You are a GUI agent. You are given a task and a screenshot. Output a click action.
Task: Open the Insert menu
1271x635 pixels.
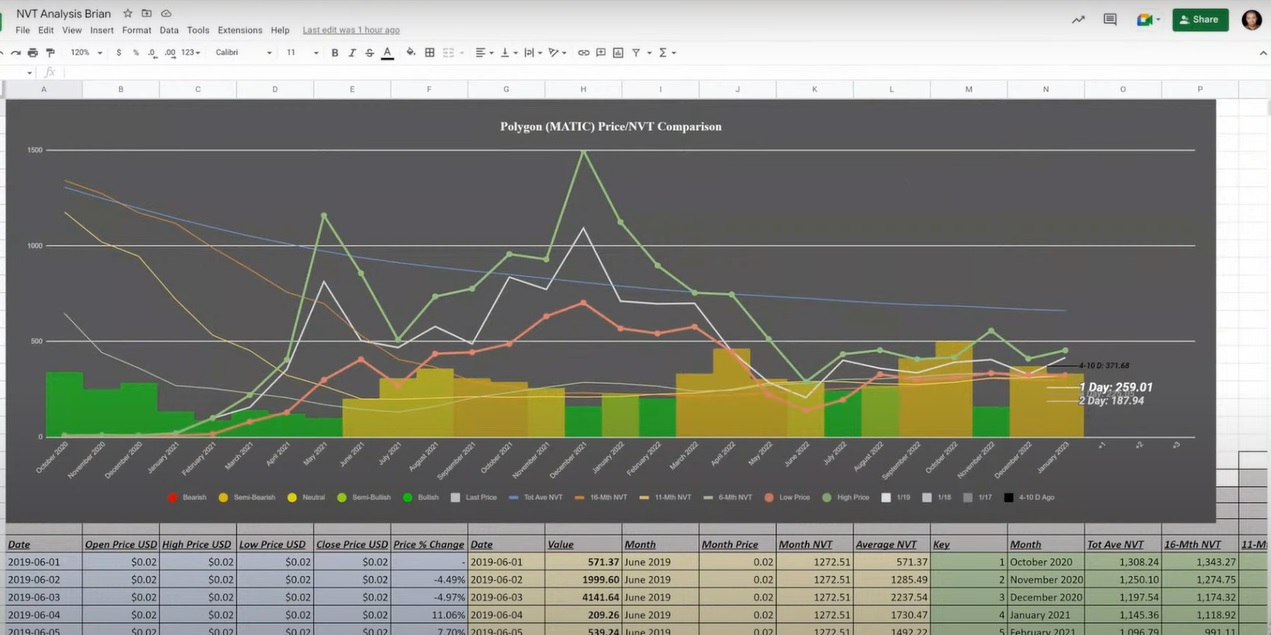click(x=102, y=30)
